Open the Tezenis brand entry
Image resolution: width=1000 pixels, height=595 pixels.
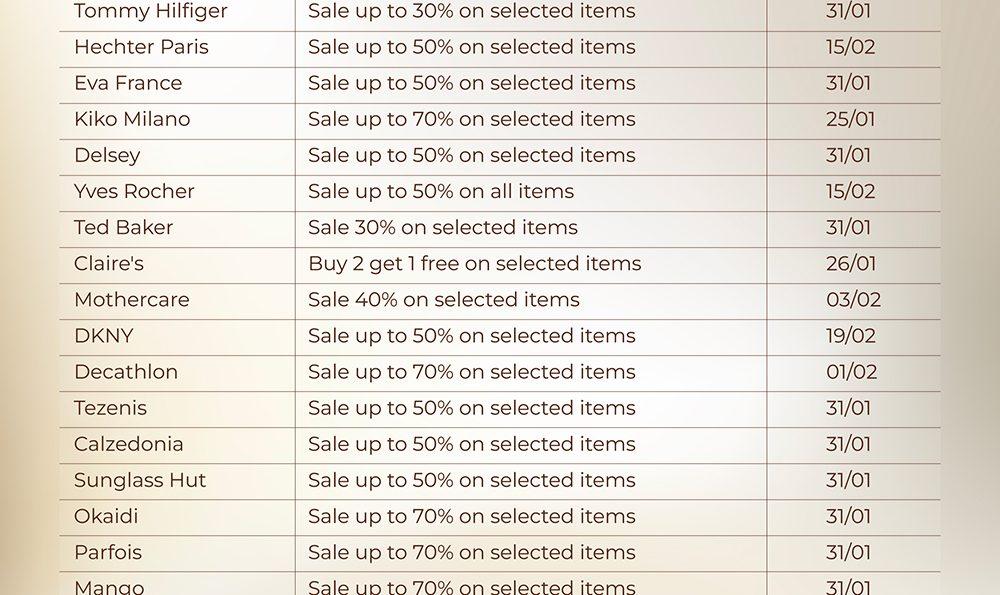pyautogui.click(x=110, y=408)
